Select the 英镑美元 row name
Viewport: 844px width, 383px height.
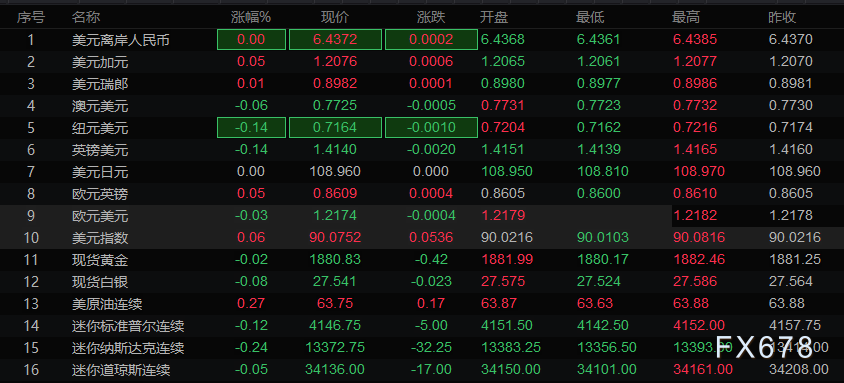coord(100,150)
